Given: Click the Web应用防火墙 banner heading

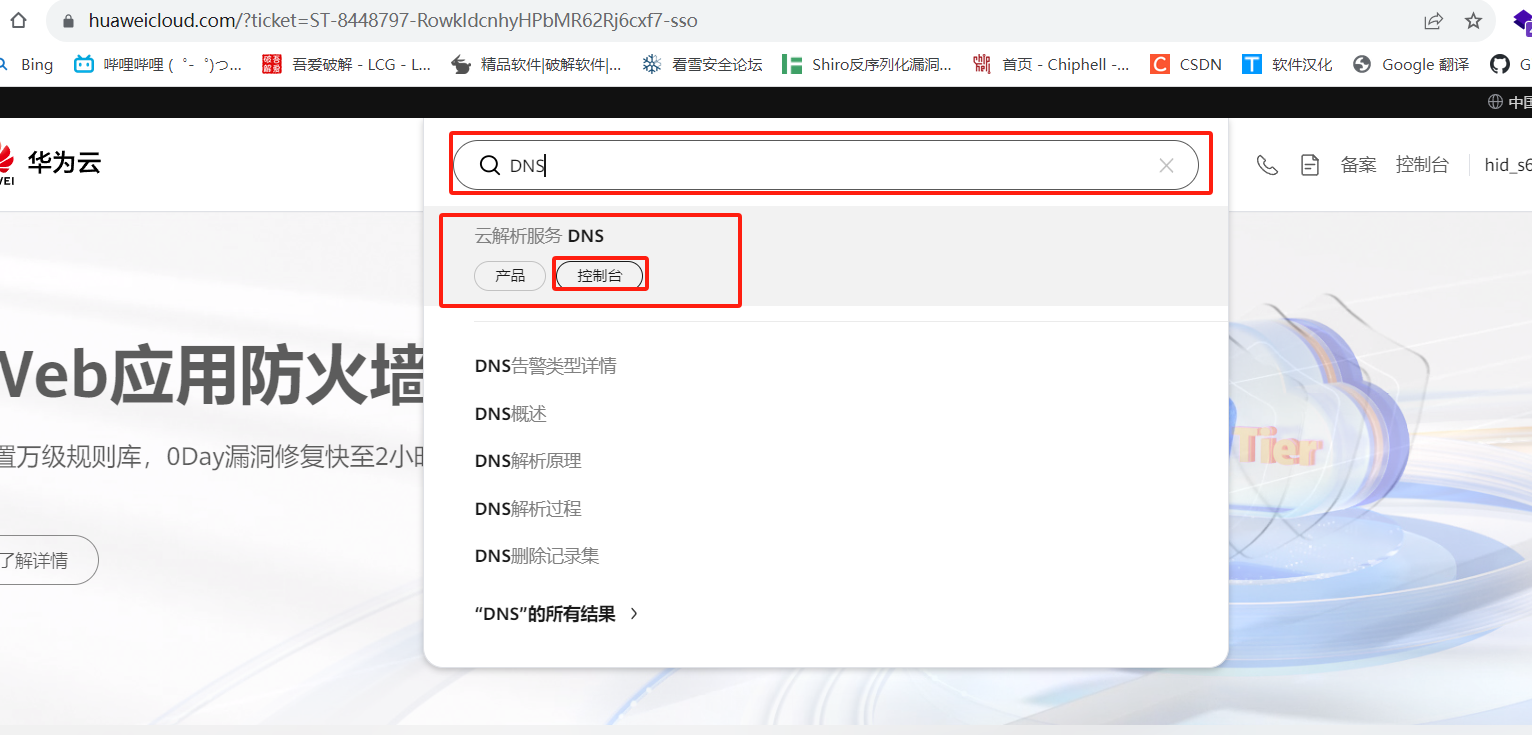Looking at the screenshot, I should [x=212, y=378].
